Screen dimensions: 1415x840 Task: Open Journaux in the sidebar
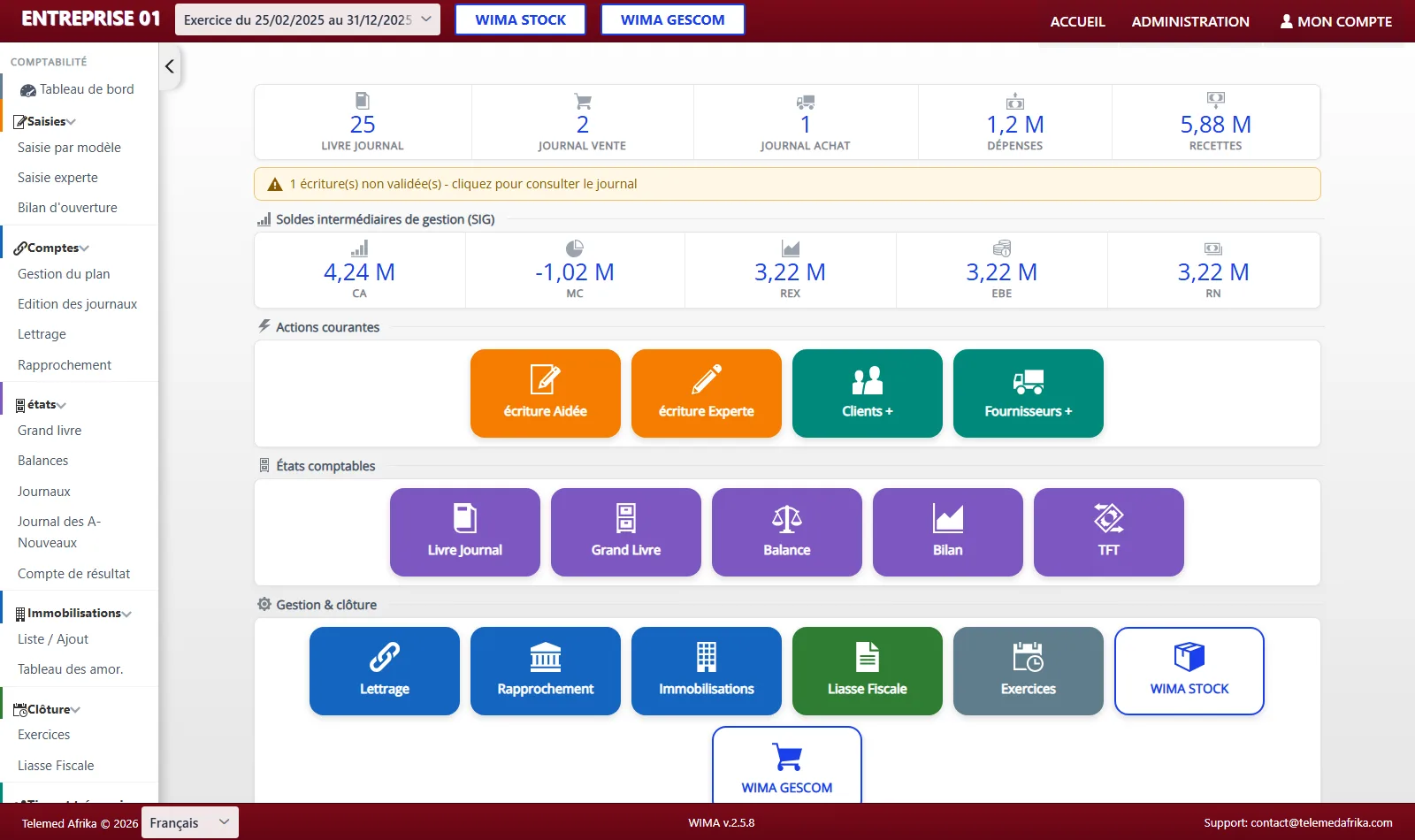click(x=44, y=492)
